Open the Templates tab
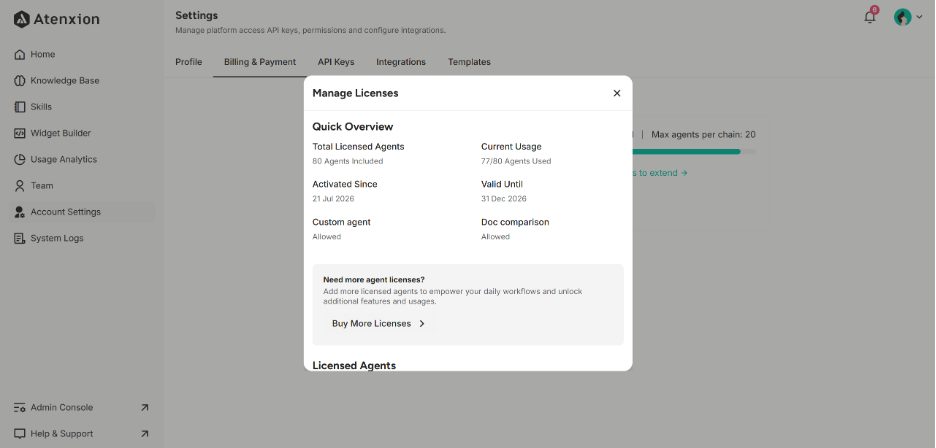The image size is (936, 448). (469, 62)
